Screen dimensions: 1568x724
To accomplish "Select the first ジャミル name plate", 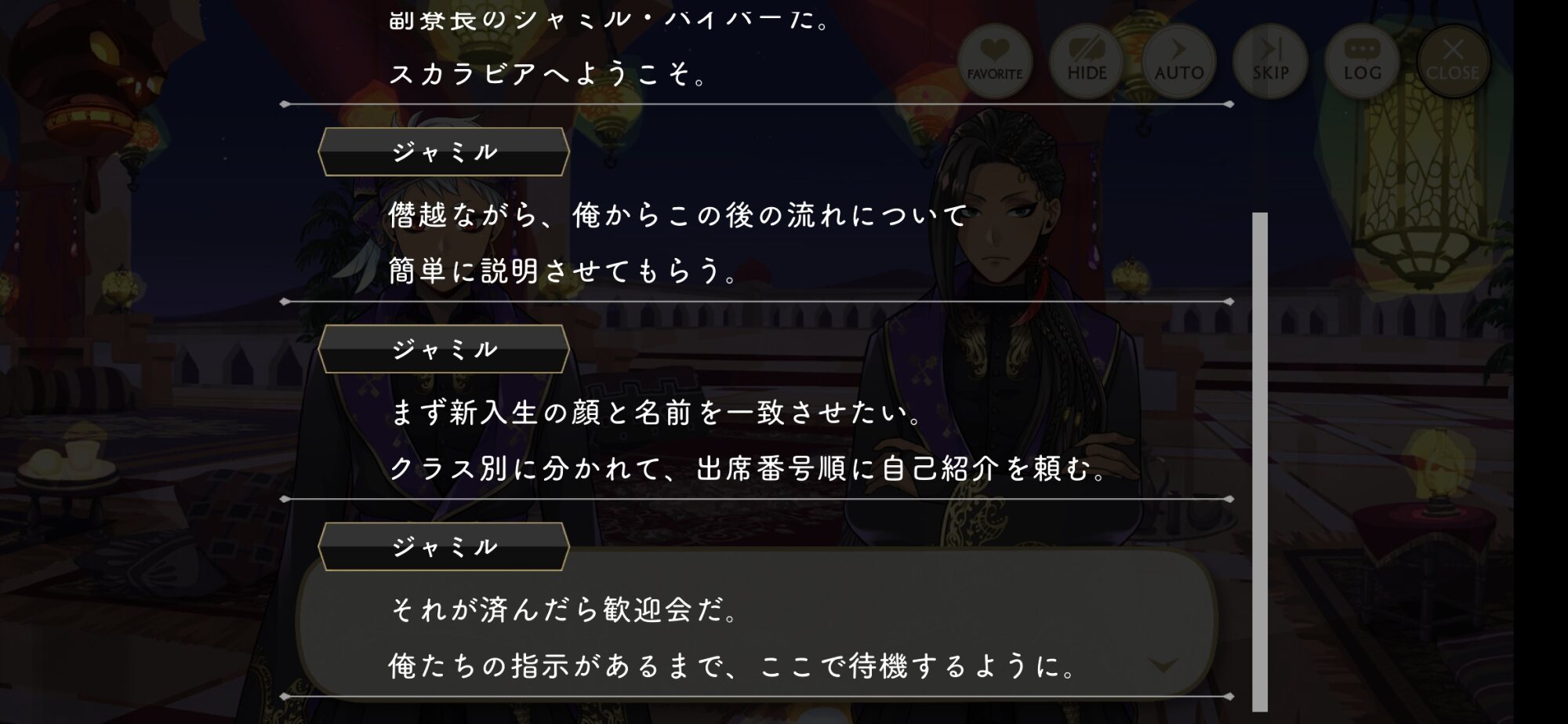I will pos(444,151).
